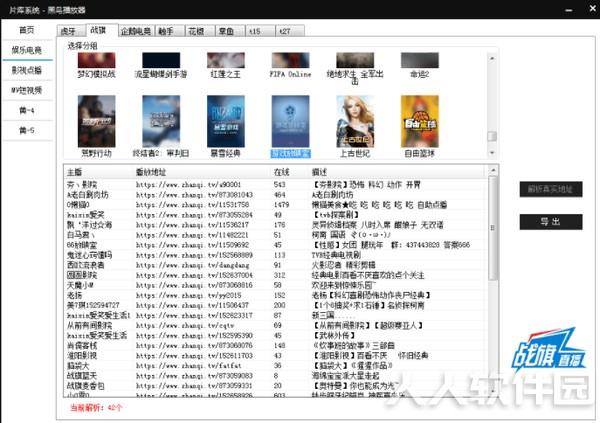This screenshot has height=423, width=600.
Task: Open the 梦幻模拟战 group thumbnail
Action: pyautogui.click(x=96, y=60)
